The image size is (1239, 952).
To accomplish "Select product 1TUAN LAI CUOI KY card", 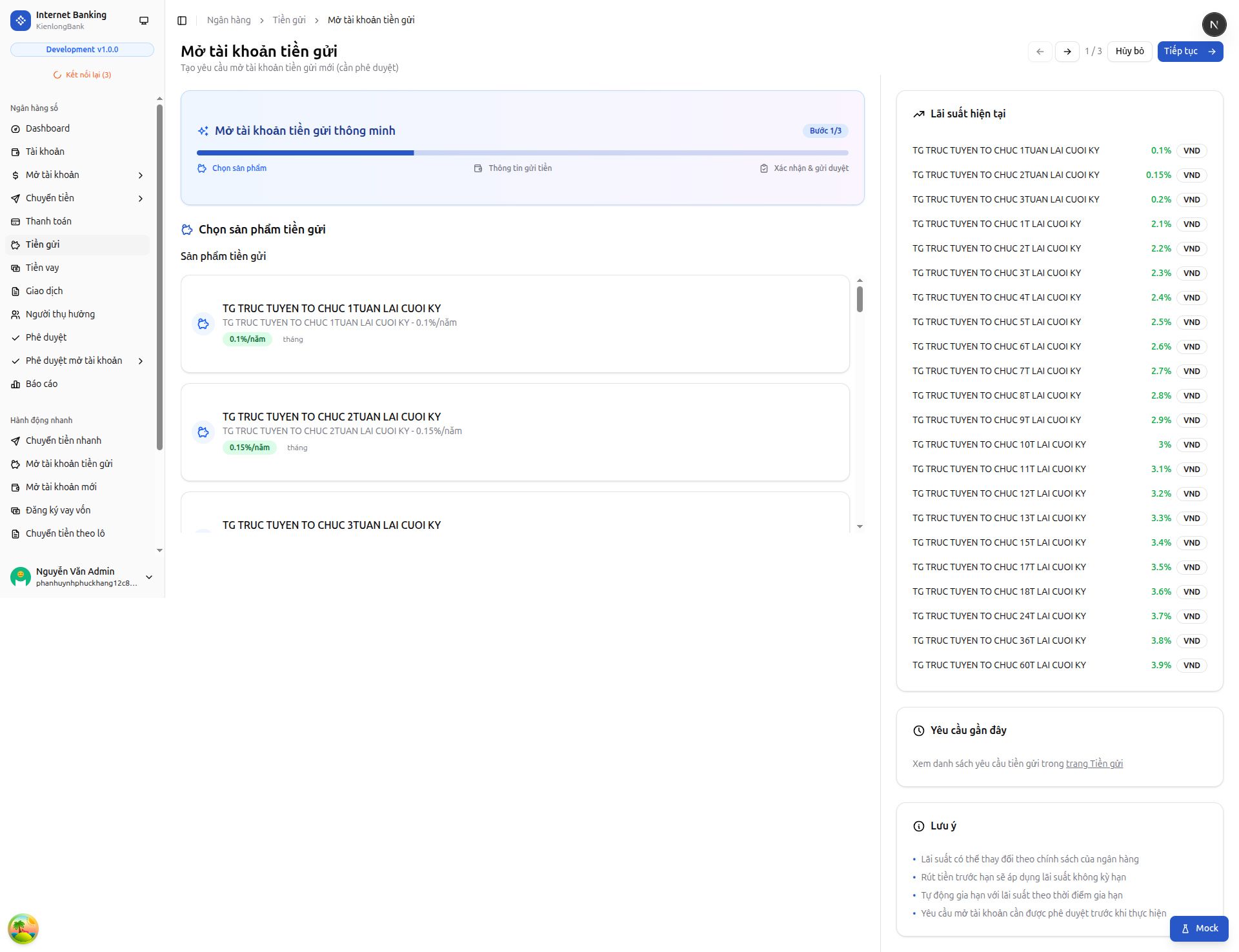I will 515,324.
